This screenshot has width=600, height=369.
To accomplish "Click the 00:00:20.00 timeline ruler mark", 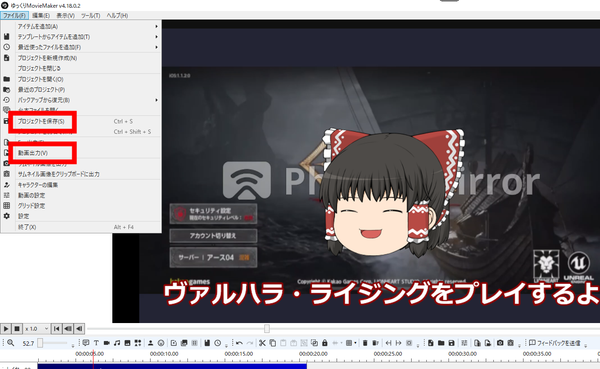I will coord(313,354).
